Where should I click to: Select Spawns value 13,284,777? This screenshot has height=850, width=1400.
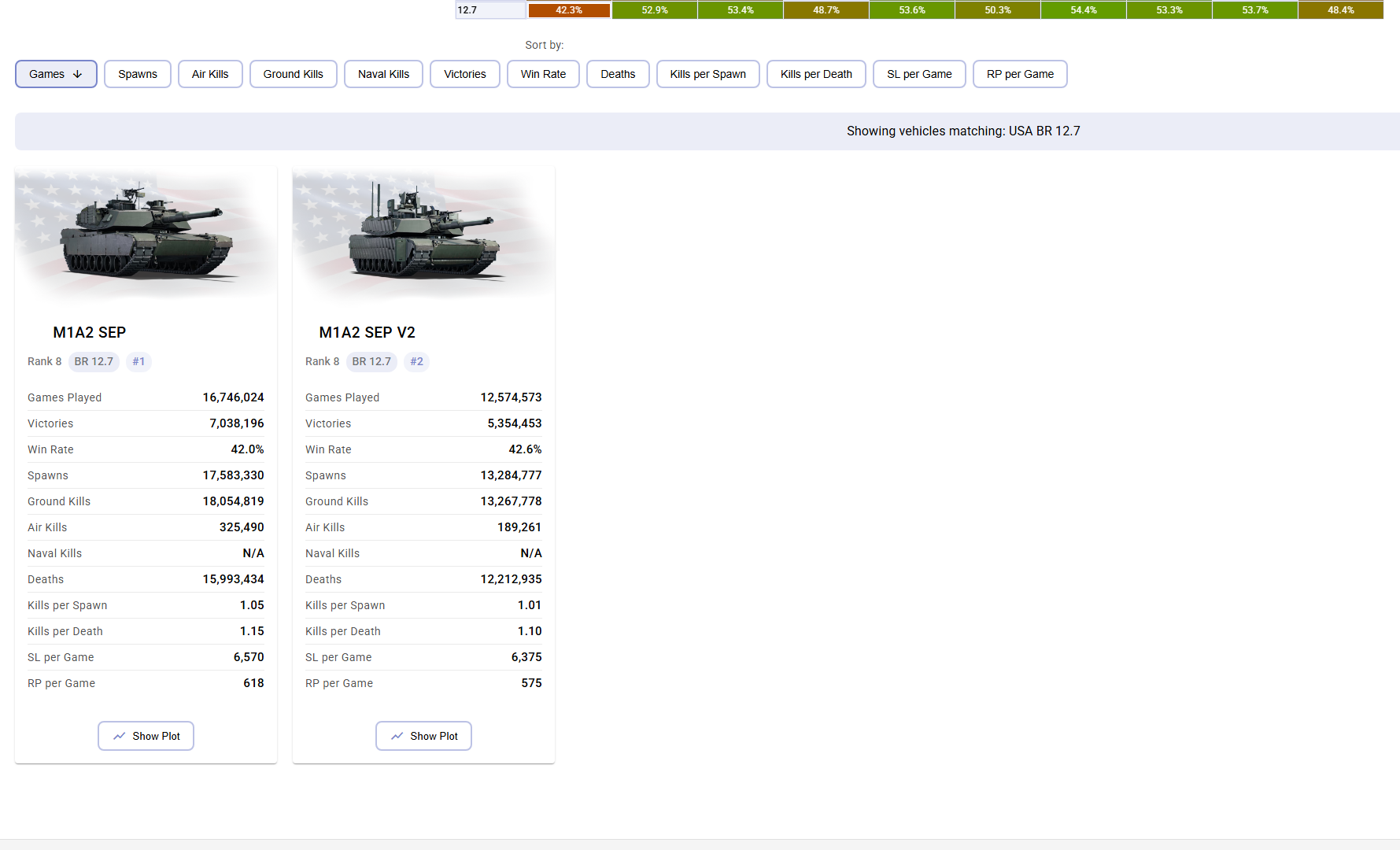pos(512,475)
